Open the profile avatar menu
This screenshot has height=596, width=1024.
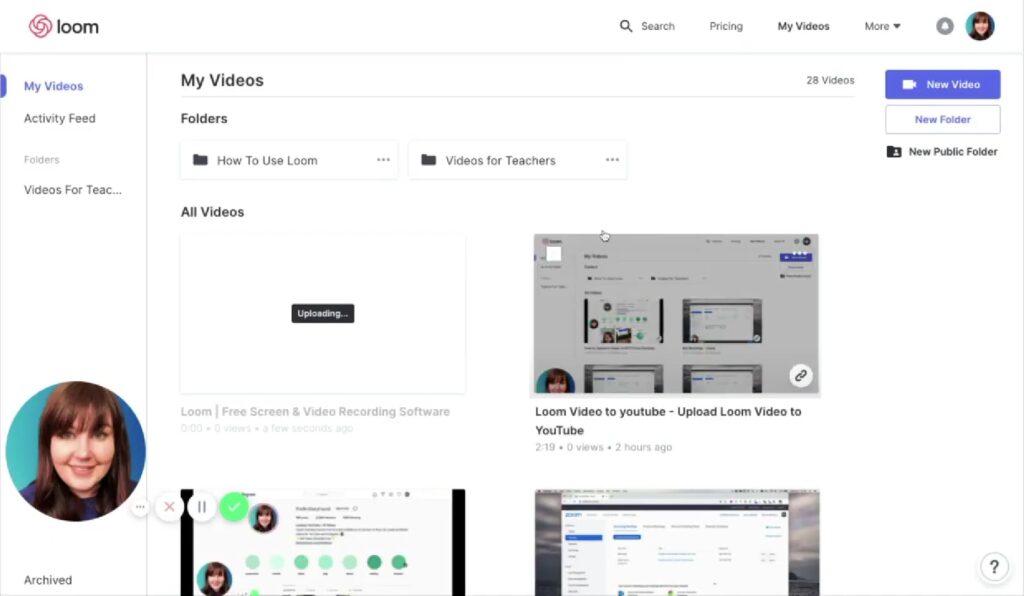tap(980, 26)
